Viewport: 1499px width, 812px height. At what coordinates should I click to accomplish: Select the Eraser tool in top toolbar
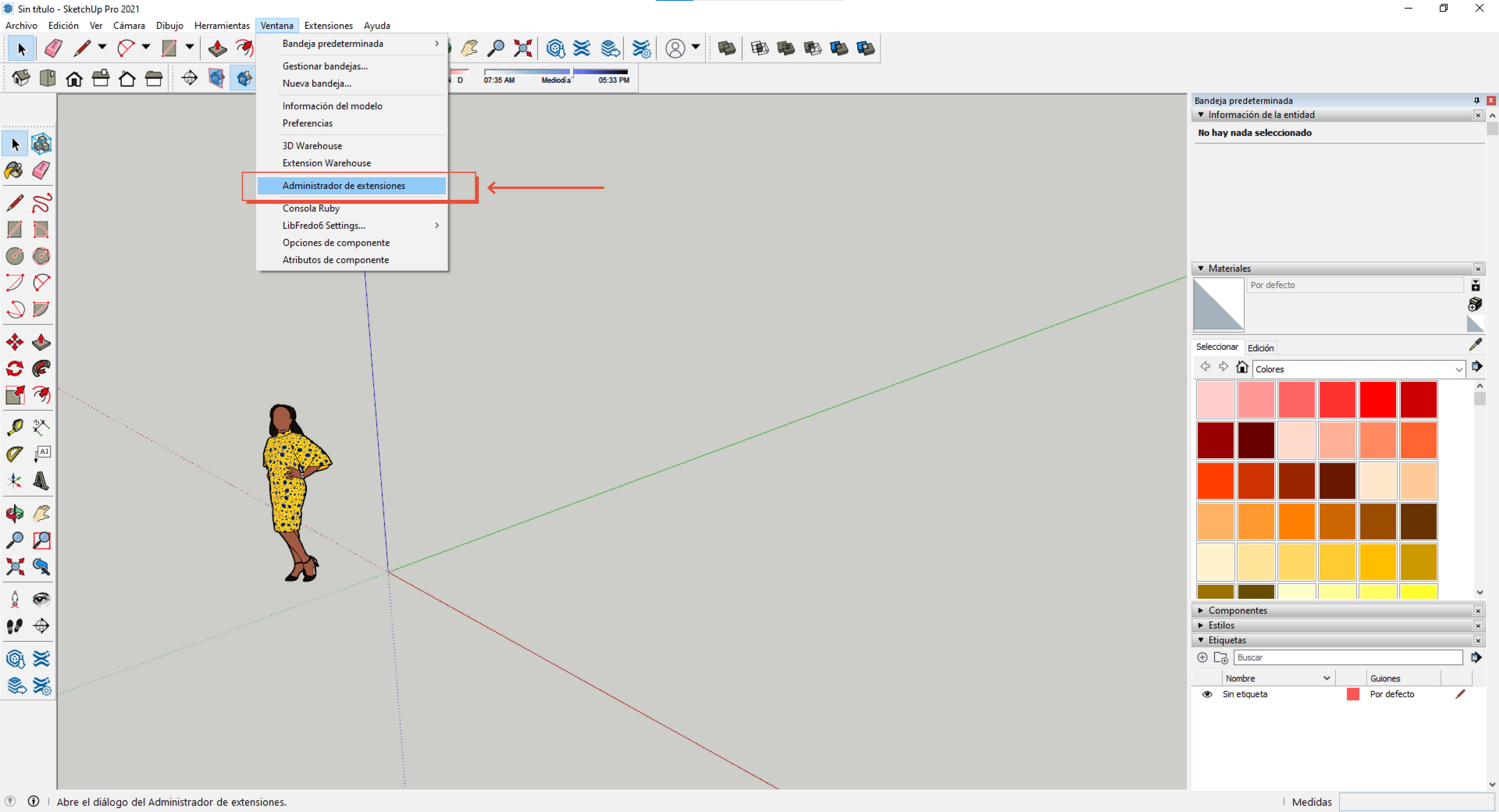(53, 48)
